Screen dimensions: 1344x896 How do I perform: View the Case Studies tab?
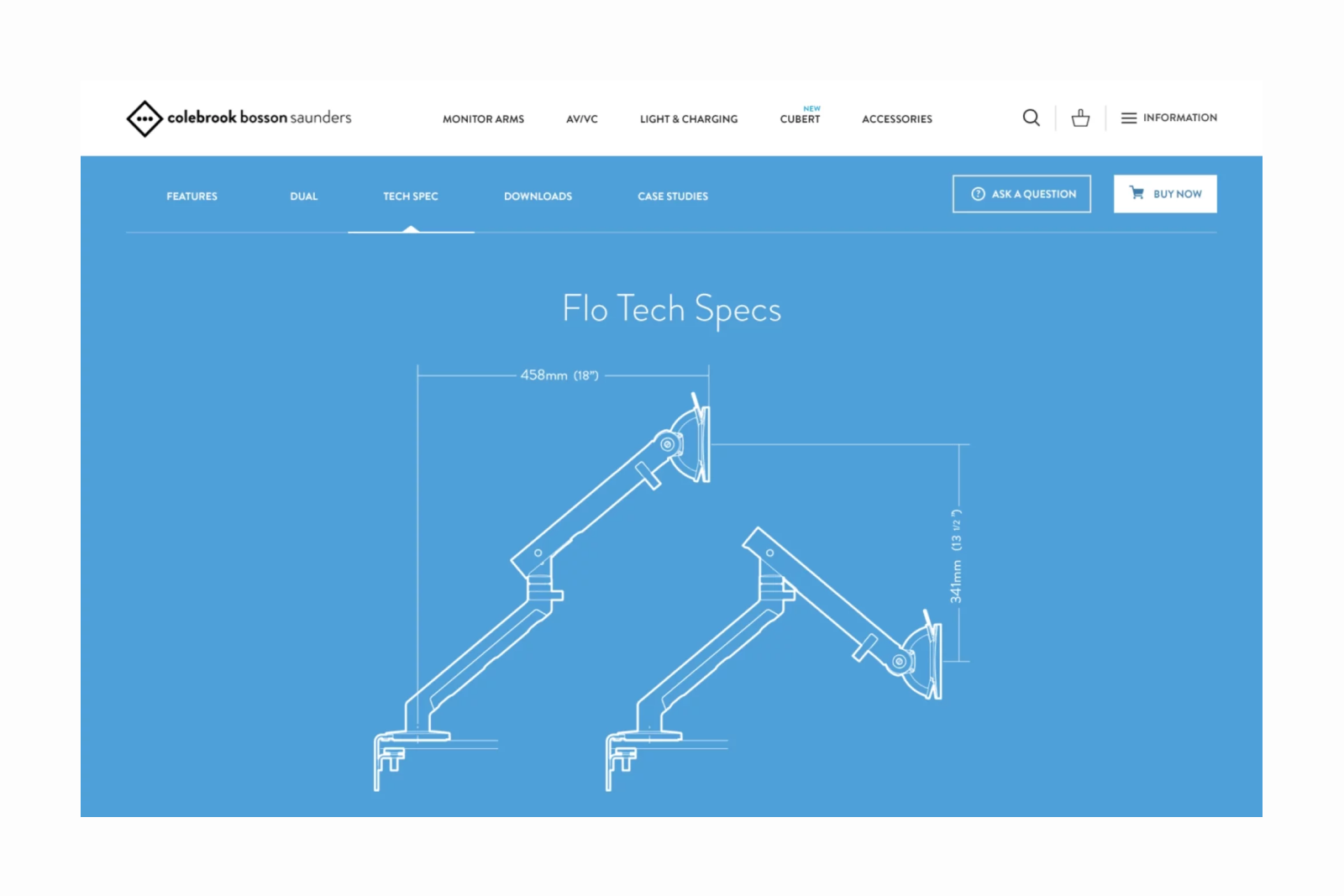(673, 196)
